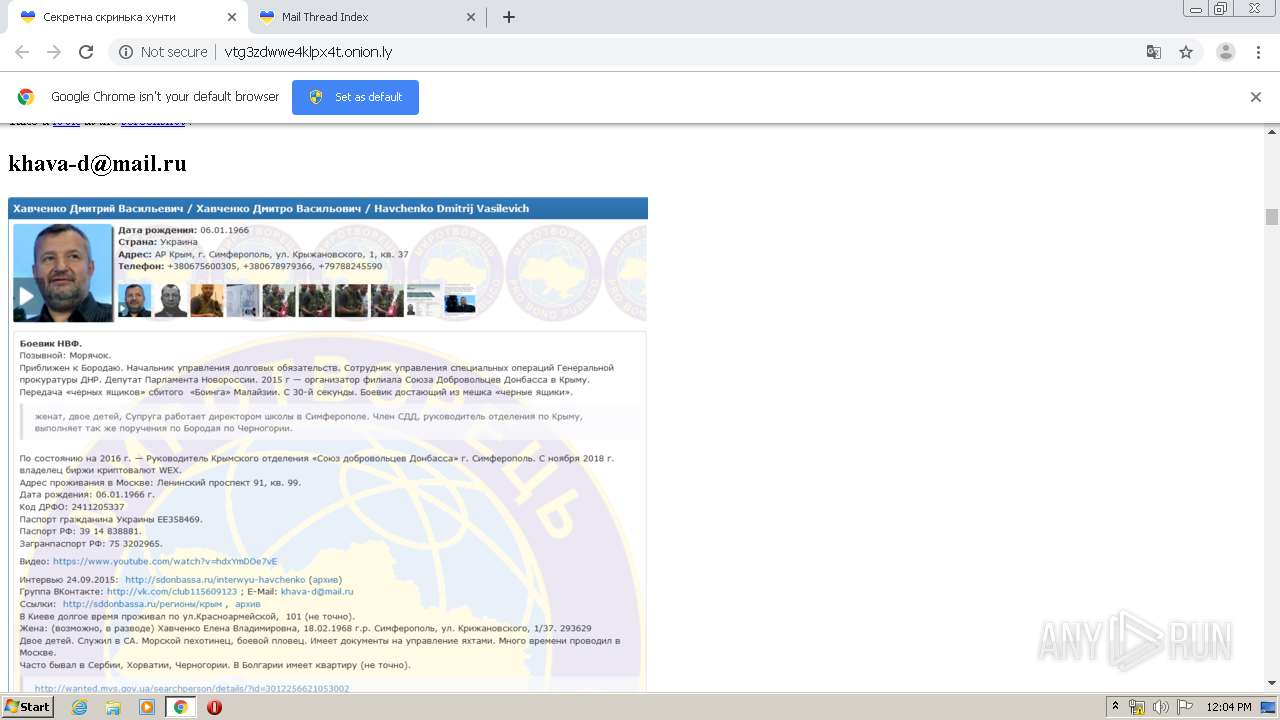
Task: View the Not secure site information
Action: 163,52
